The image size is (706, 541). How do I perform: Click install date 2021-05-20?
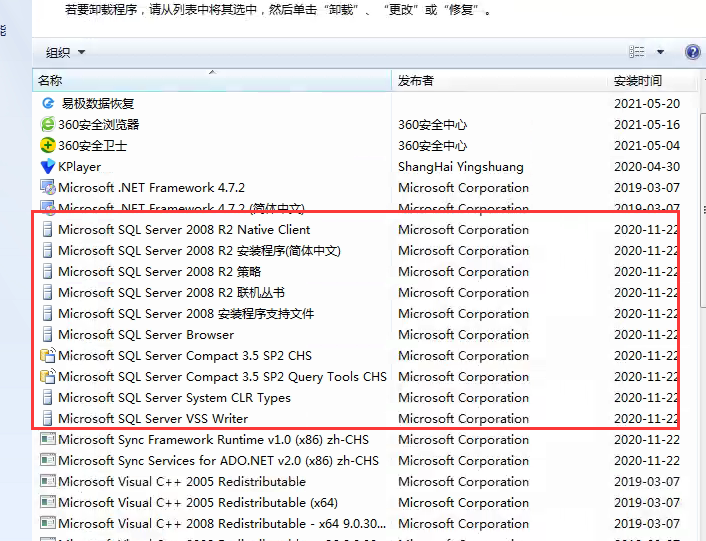[647, 104]
